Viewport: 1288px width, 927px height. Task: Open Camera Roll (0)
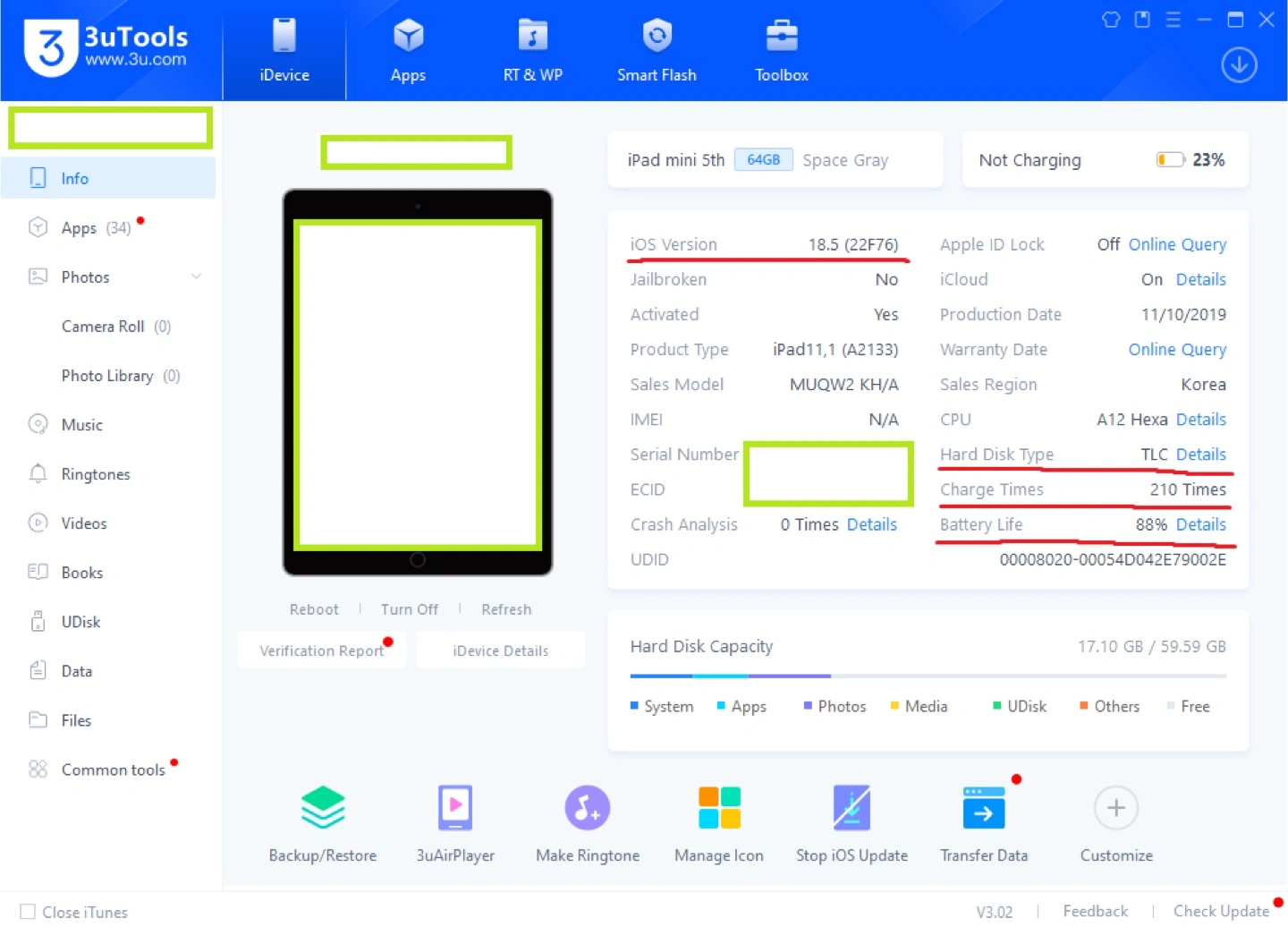[x=116, y=326]
